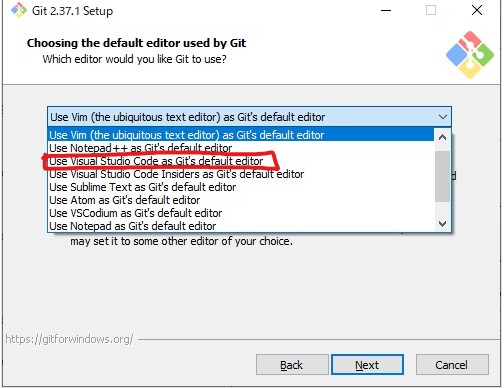Click the list scrollbar thumb
This screenshot has width=504, height=388.
pos(442,176)
